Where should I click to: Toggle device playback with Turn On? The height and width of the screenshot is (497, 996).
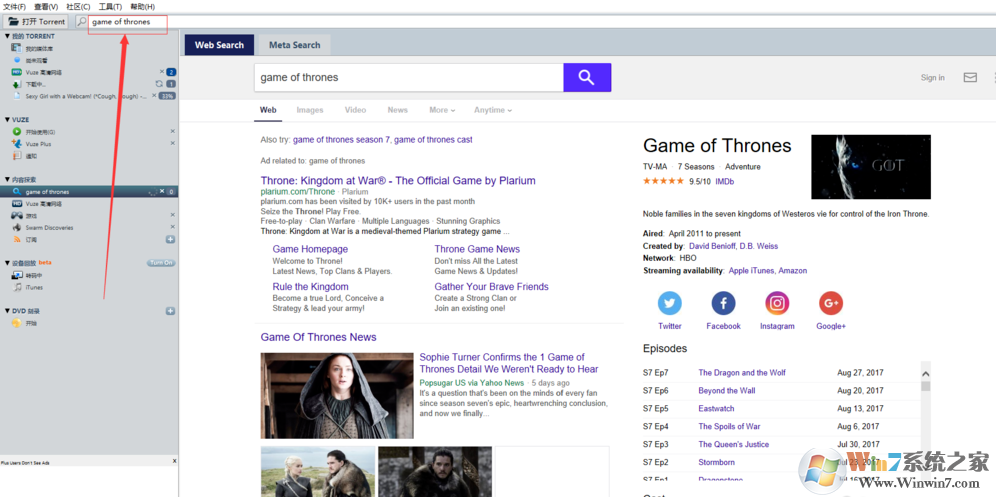coord(161,263)
